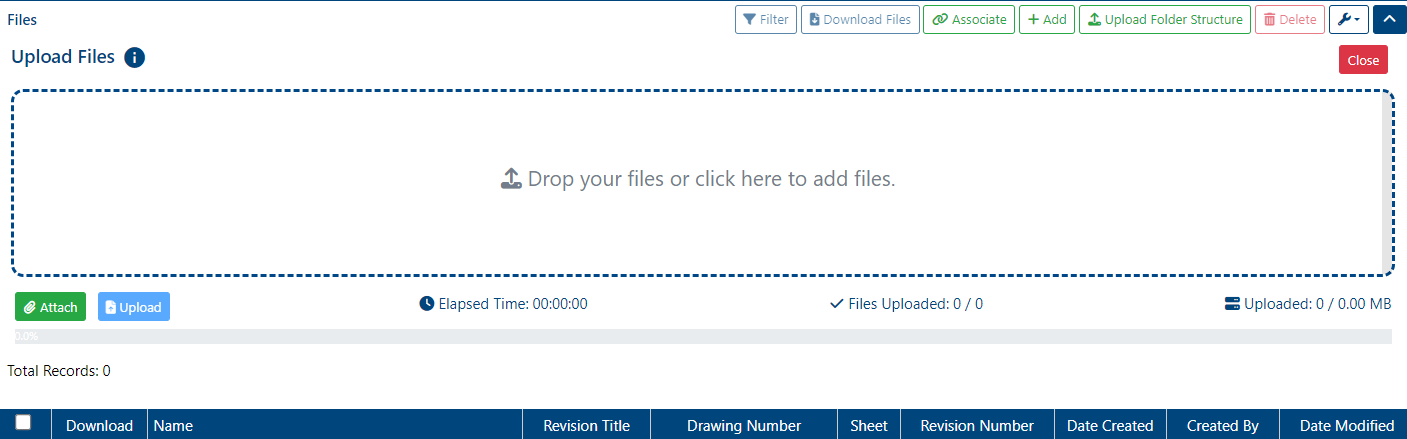
Task: Click the Files panel title
Action: [22, 19]
